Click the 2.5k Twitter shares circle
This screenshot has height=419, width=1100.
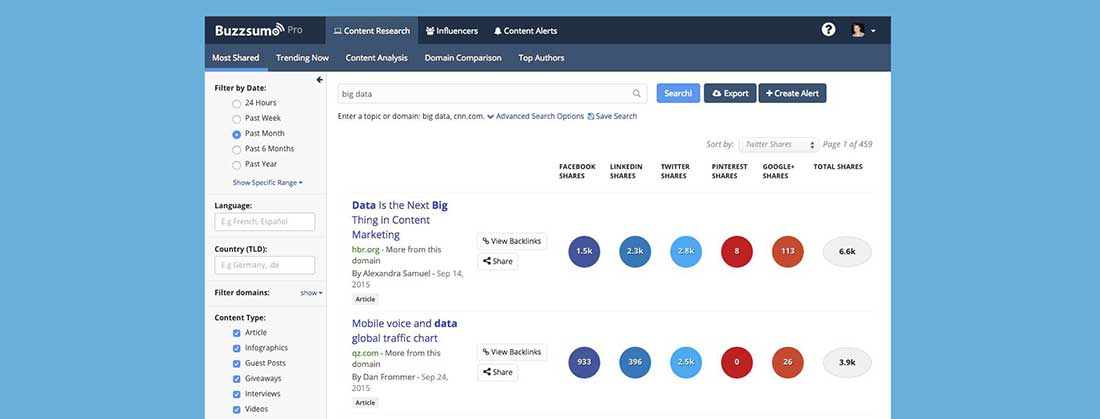click(686, 363)
